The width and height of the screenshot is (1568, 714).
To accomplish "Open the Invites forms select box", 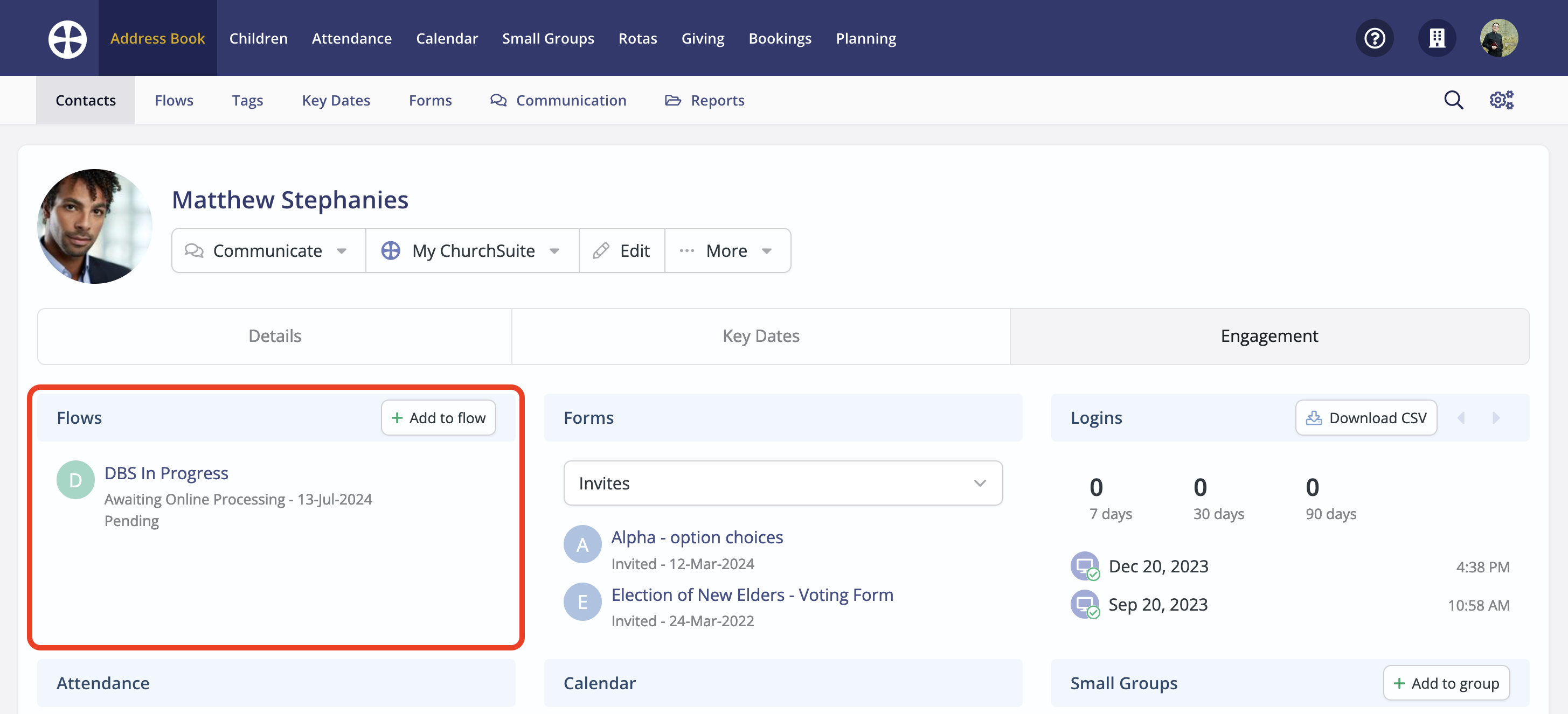I will point(783,484).
